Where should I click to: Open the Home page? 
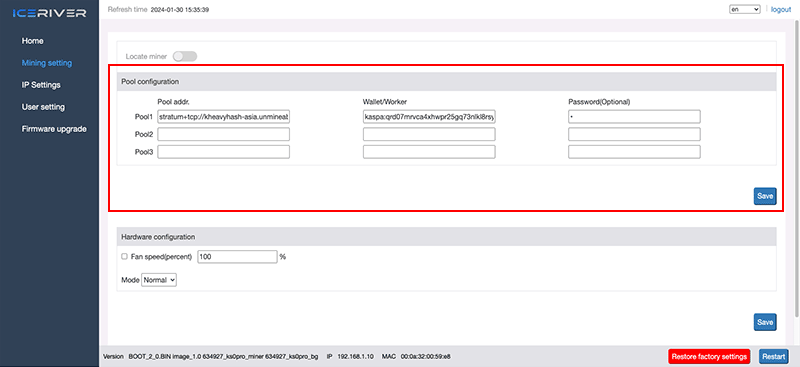pos(33,41)
